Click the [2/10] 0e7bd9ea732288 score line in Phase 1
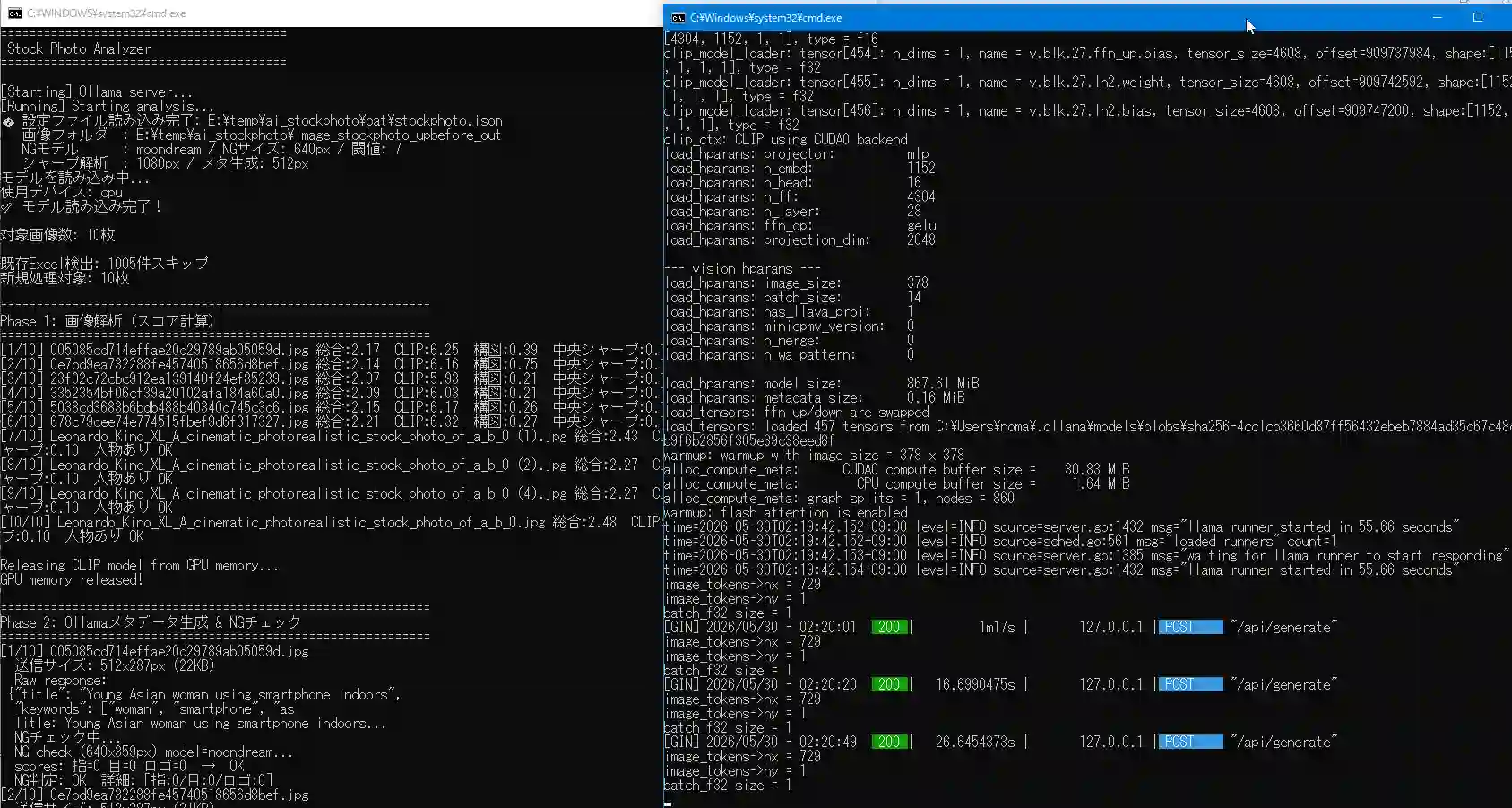Screen dimensions: 1512x808 click(330, 364)
